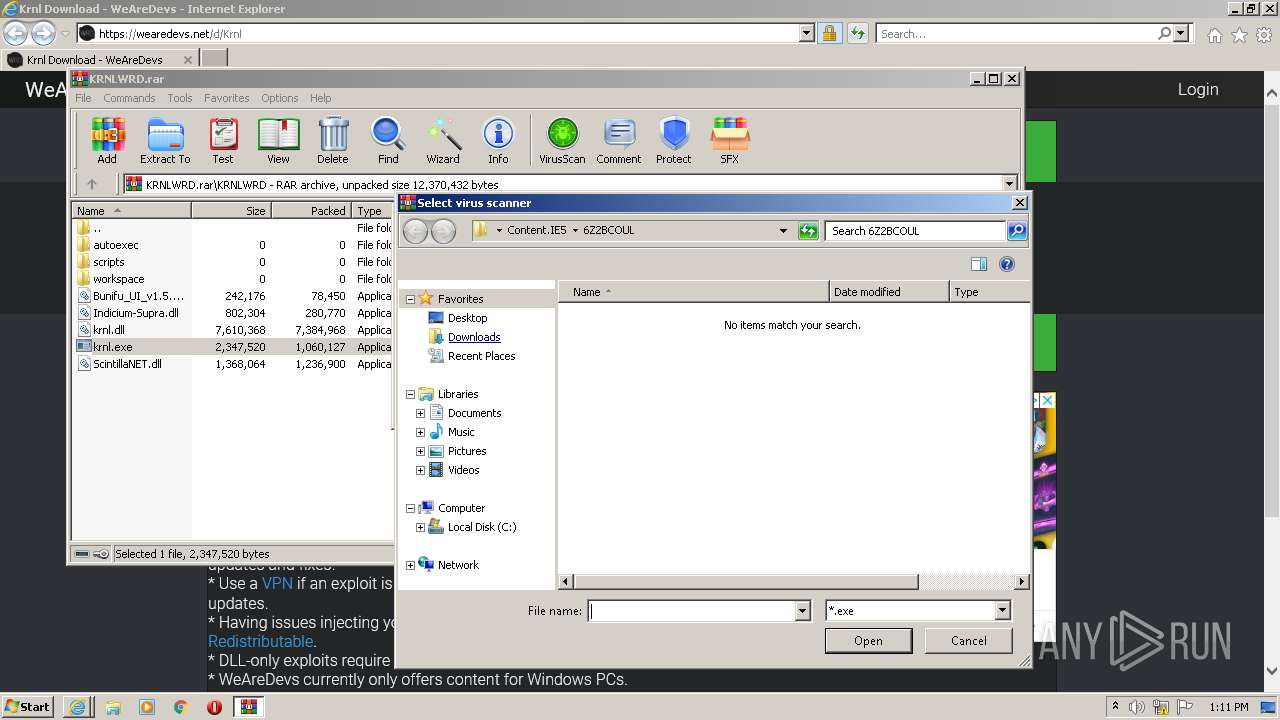1280x720 pixels.
Task: Open the *.exe file type dropdown
Action: (x=1002, y=611)
